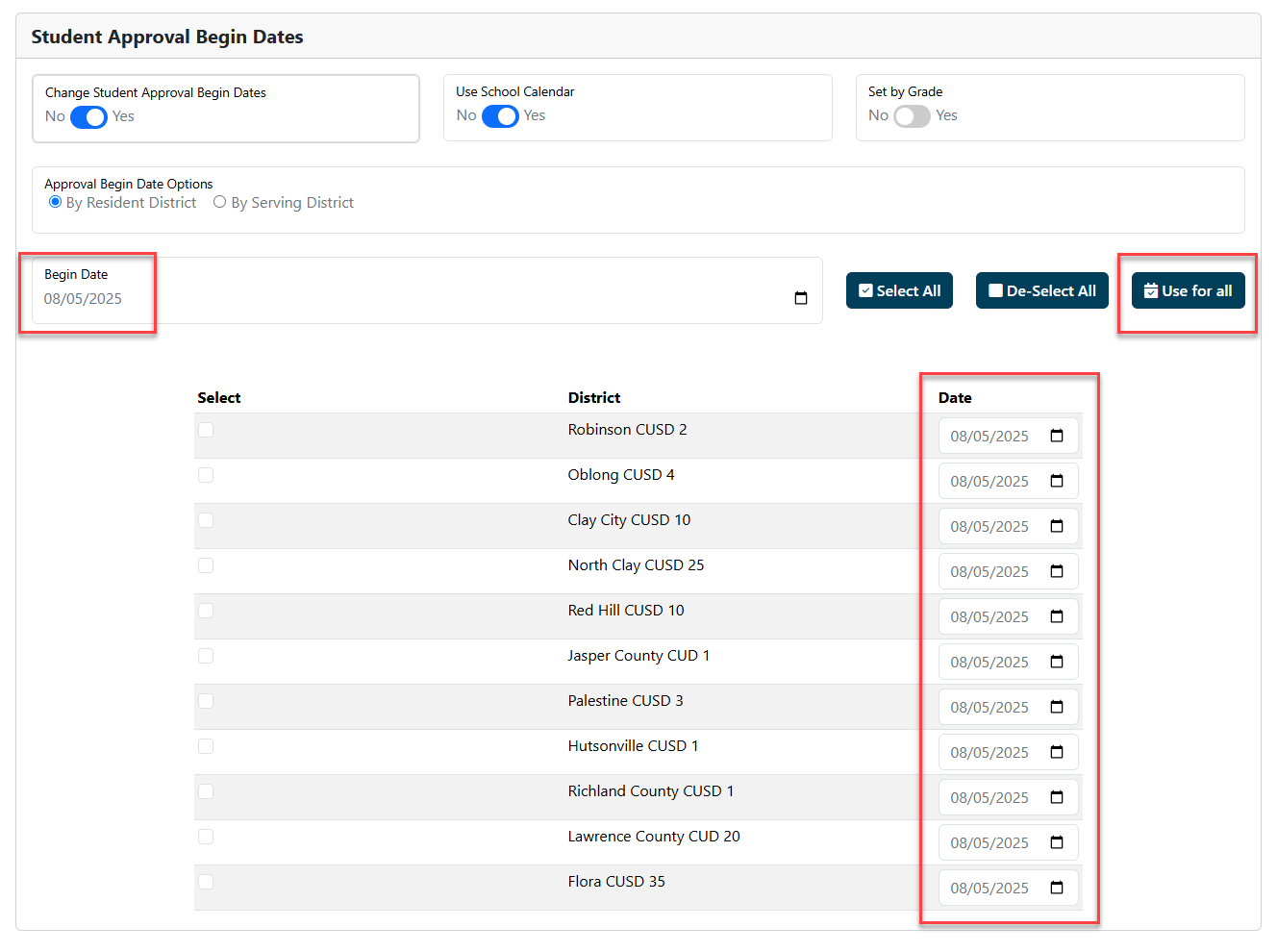Check the Robinson CUSD 2 checkbox

click(206, 430)
